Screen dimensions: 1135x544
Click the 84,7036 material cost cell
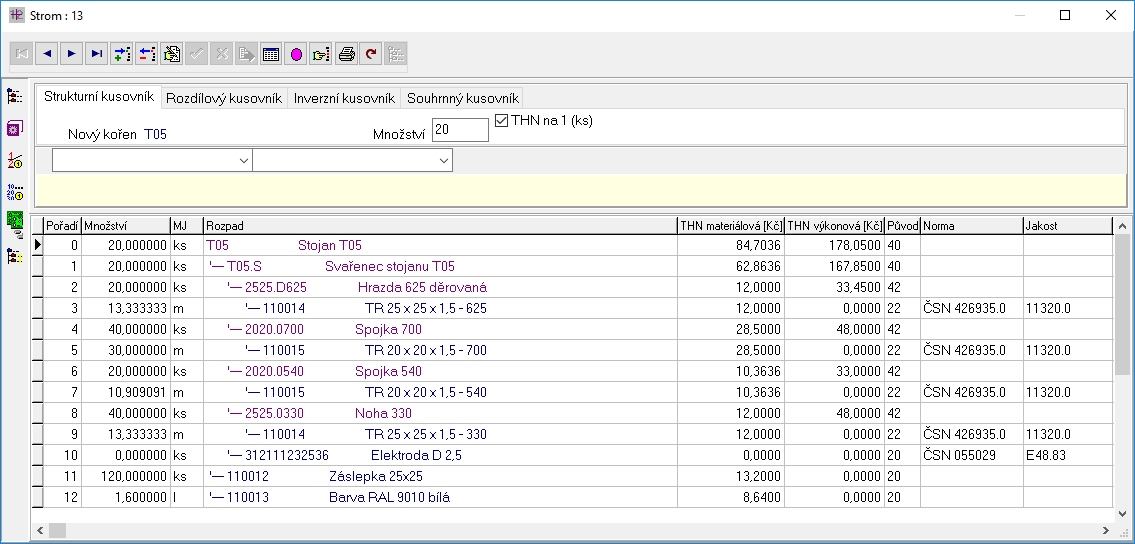click(x=730, y=245)
